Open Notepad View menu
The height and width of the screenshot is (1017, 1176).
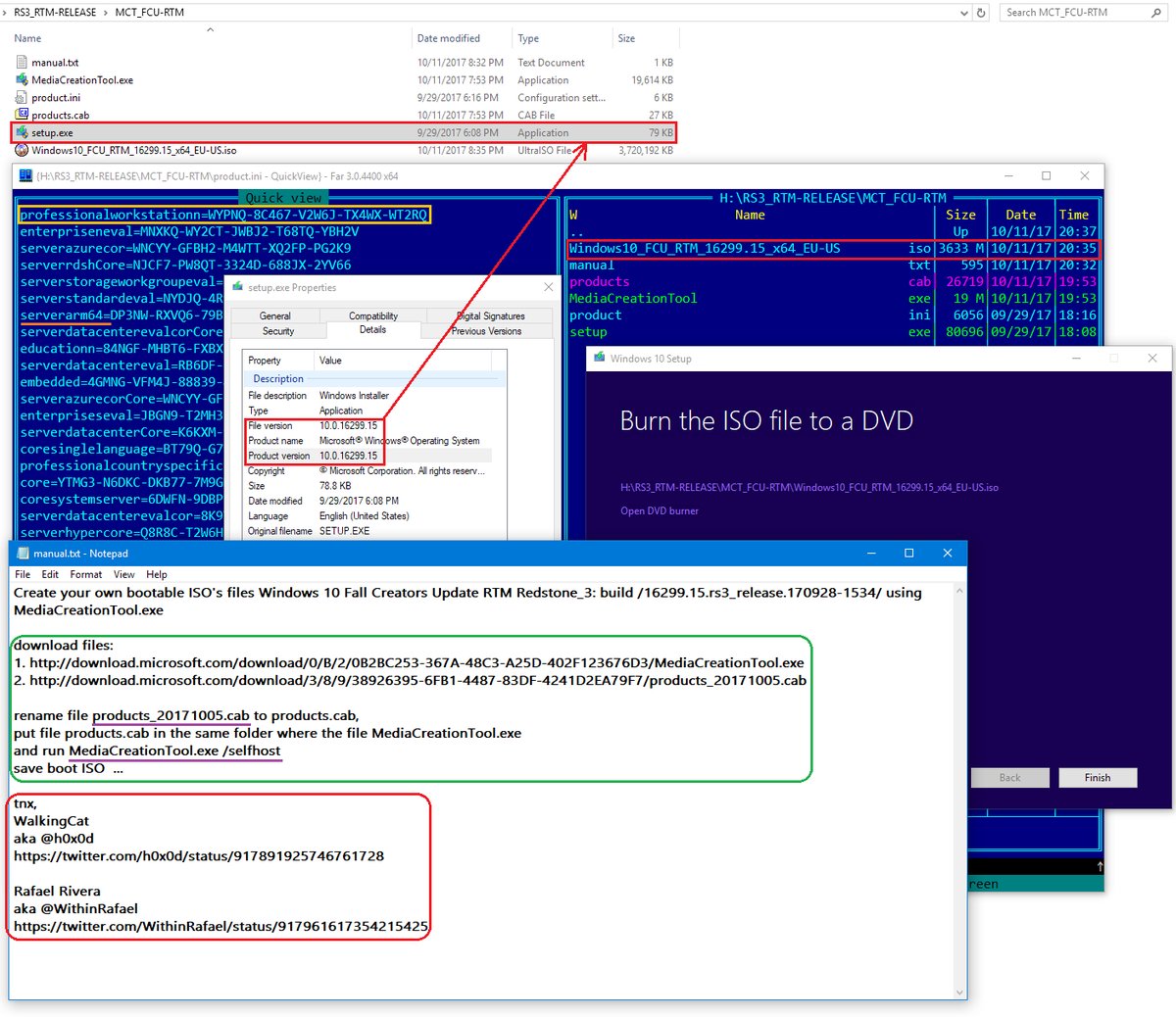pos(124,575)
